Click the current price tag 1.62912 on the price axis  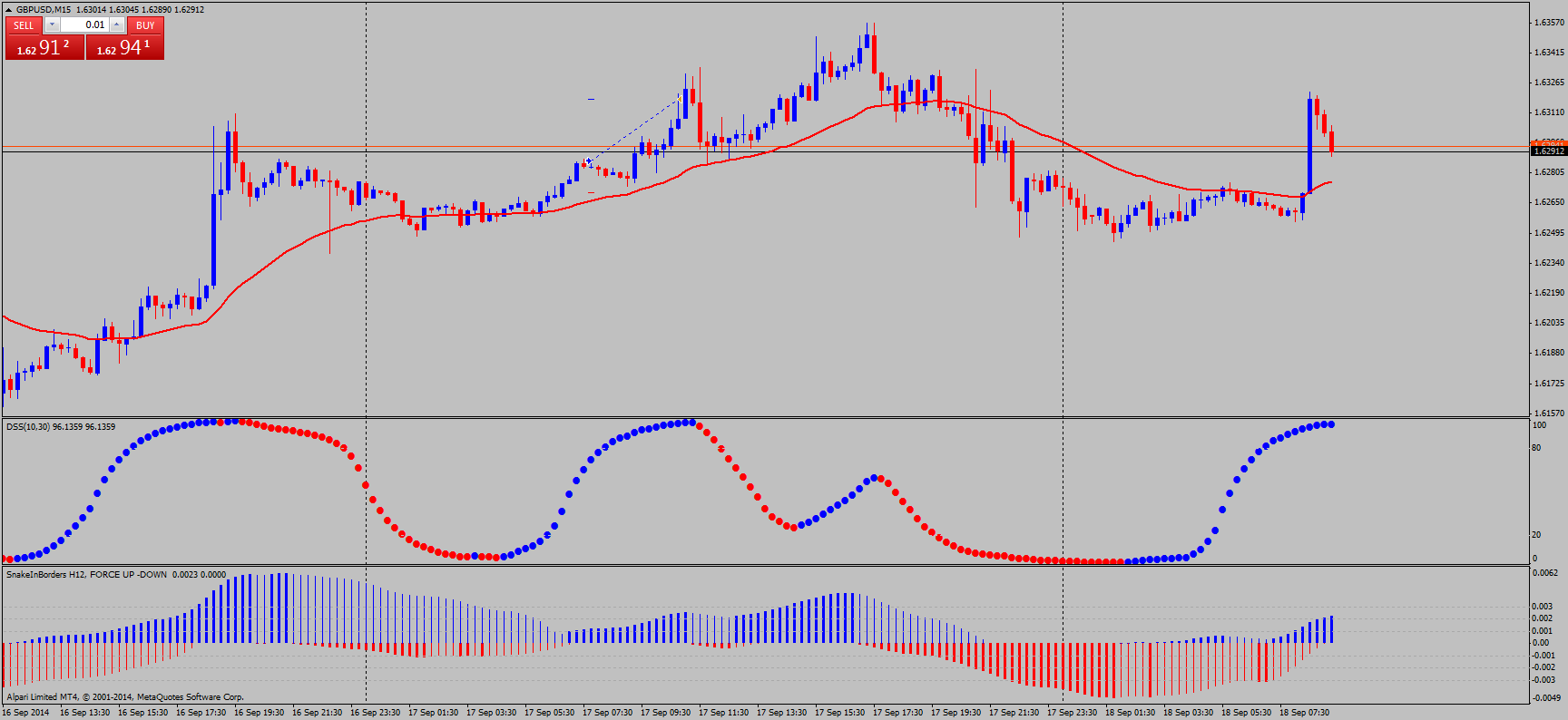tap(1549, 151)
